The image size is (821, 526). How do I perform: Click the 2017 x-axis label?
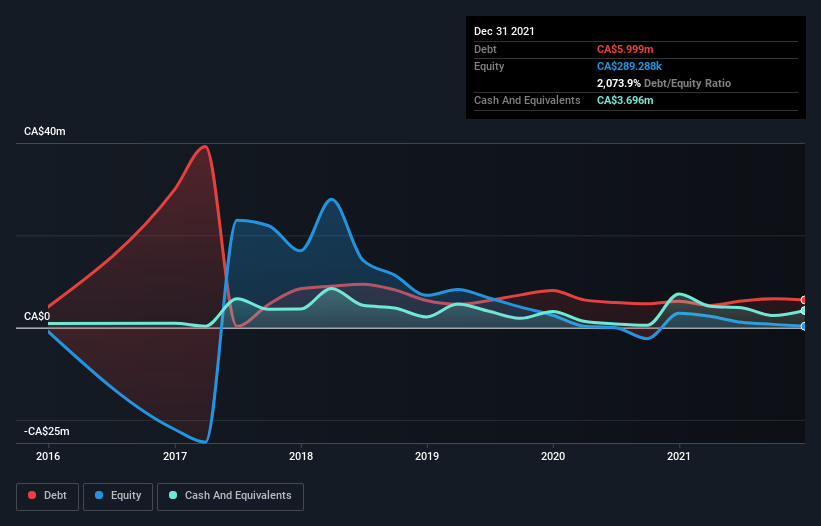[x=175, y=456]
